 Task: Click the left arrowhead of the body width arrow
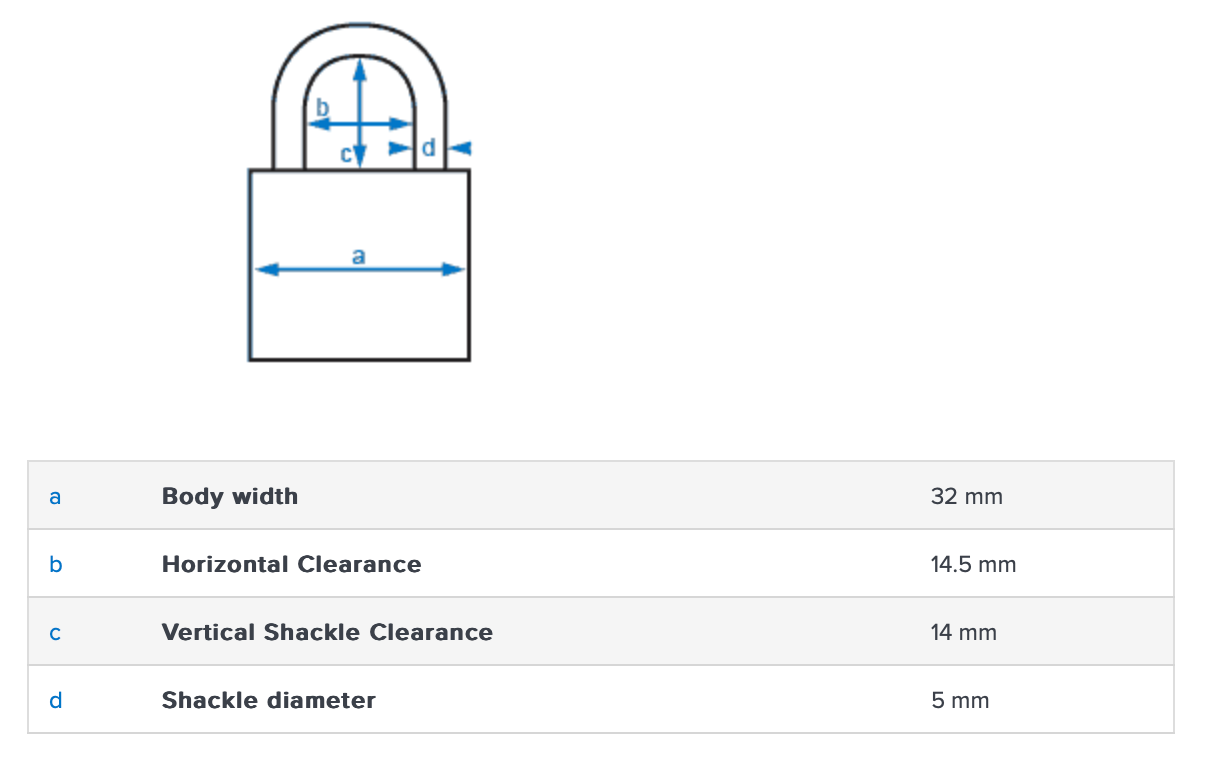pyautogui.click(x=263, y=269)
